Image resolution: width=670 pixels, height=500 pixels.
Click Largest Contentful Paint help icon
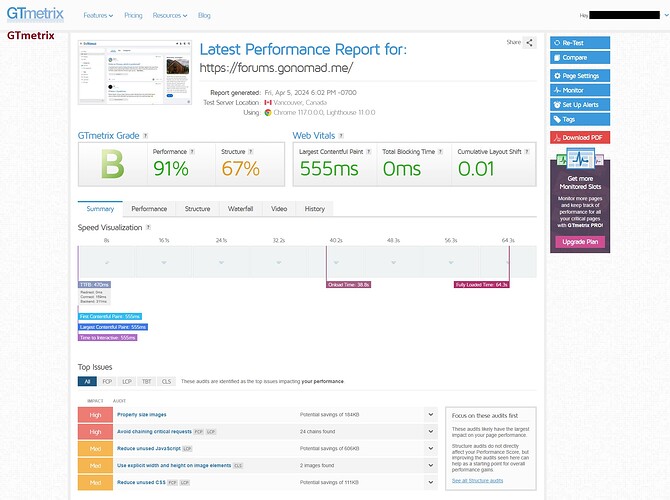(x=368, y=152)
